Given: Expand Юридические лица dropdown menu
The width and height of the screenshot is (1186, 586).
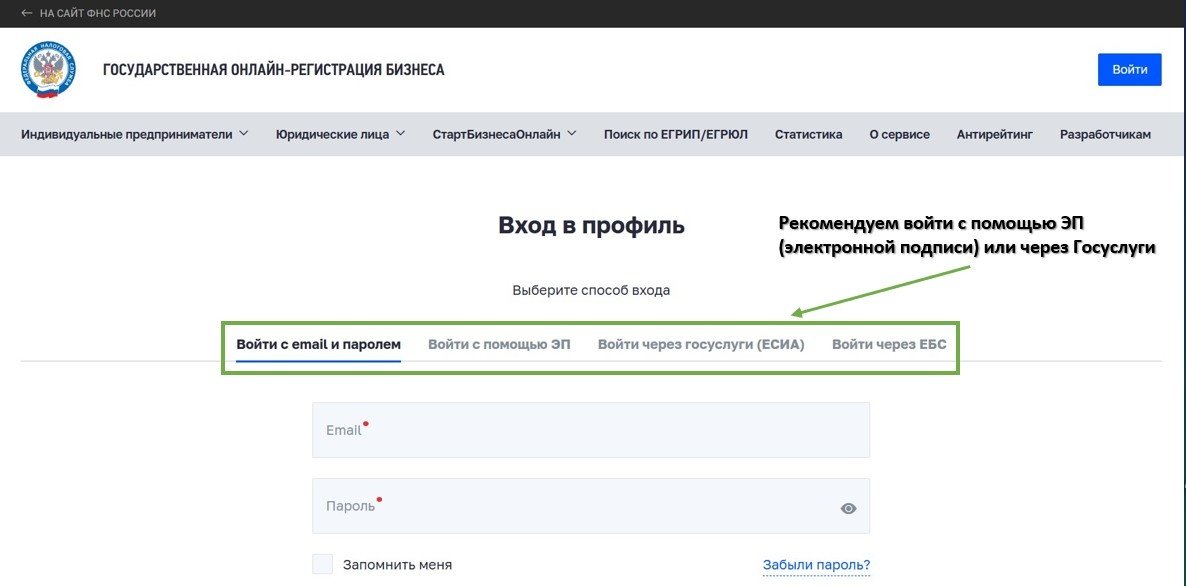Looking at the screenshot, I should coord(340,135).
